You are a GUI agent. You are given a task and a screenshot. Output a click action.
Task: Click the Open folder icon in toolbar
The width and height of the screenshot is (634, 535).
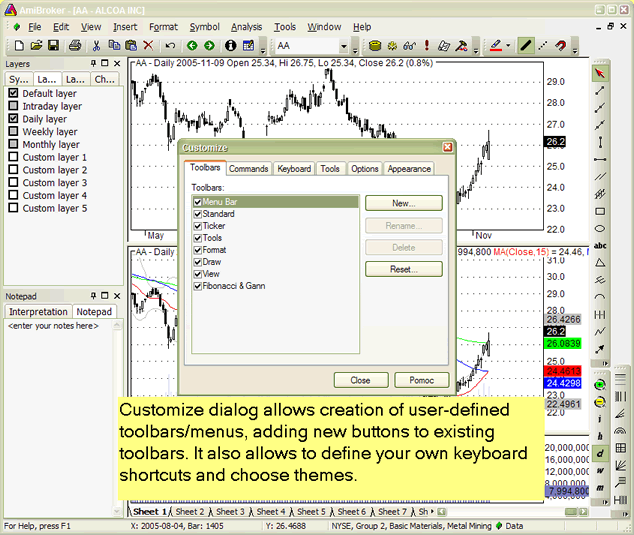36,46
